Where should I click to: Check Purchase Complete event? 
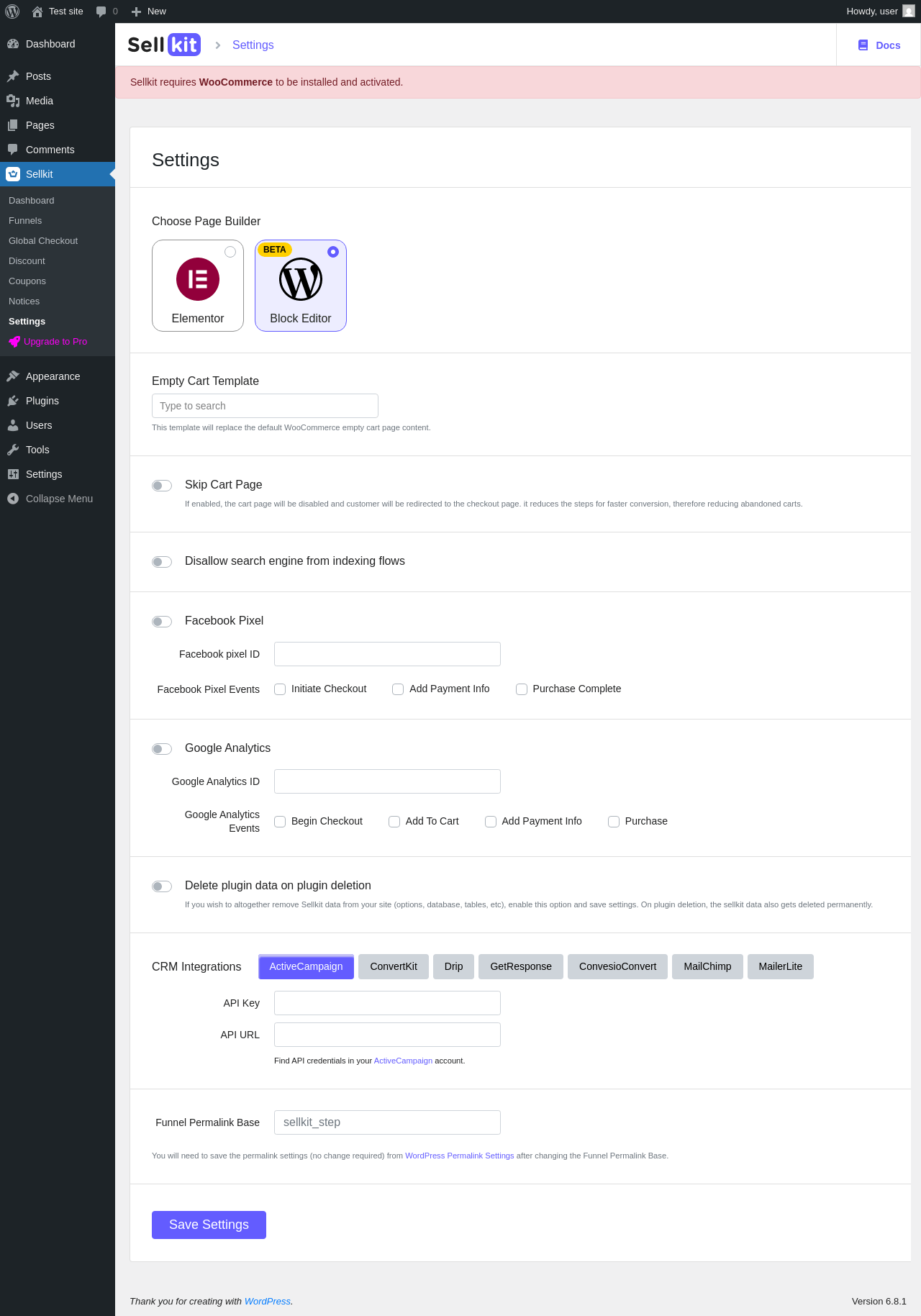(522, 689)
